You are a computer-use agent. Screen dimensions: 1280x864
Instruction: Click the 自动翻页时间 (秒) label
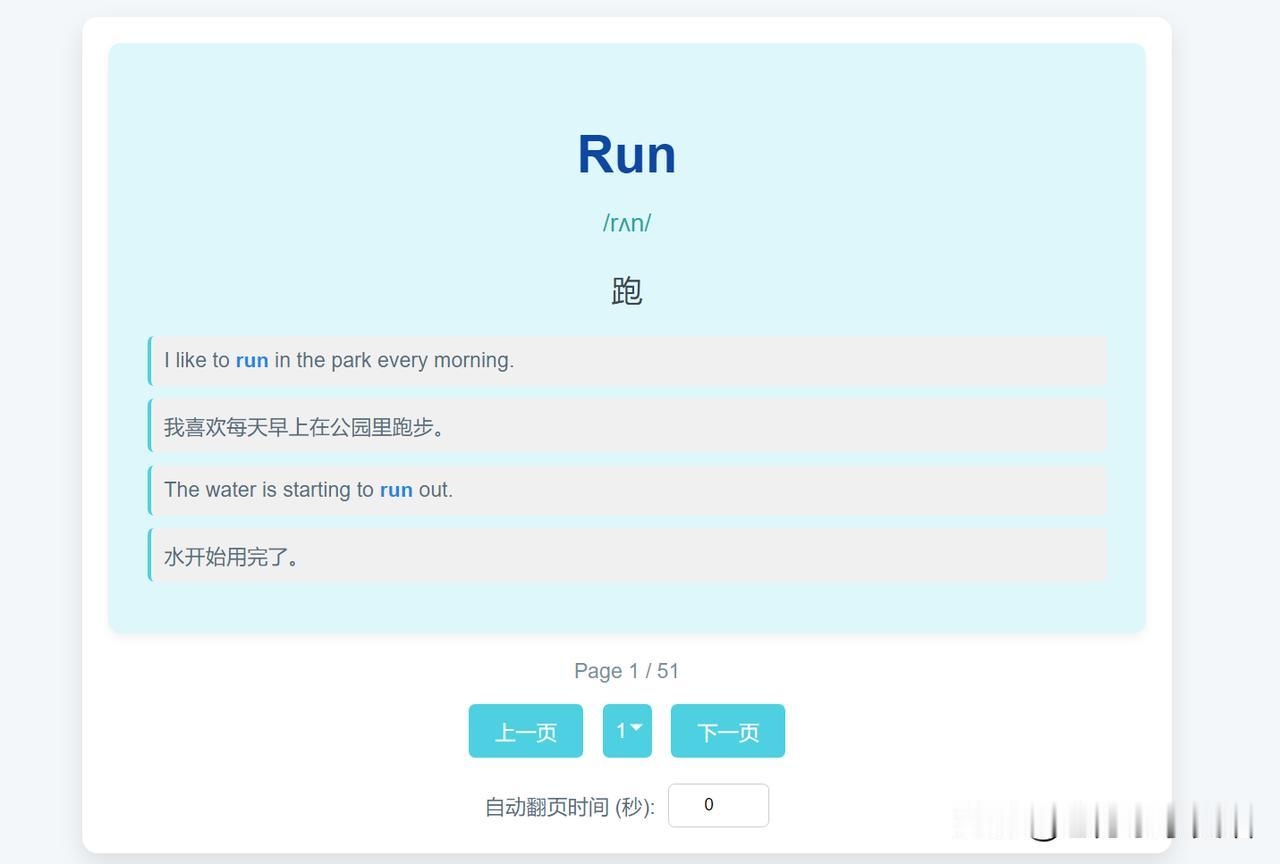point(570,807)
